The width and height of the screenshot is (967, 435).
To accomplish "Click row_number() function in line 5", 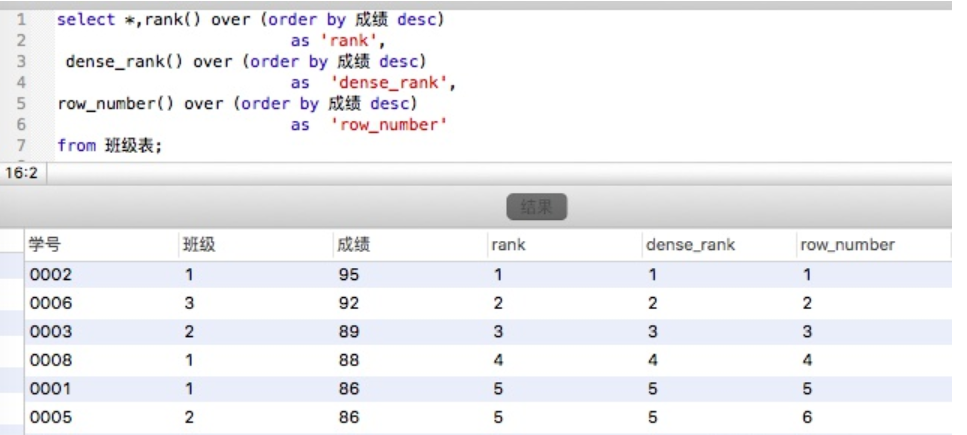I will click(116, 104).
